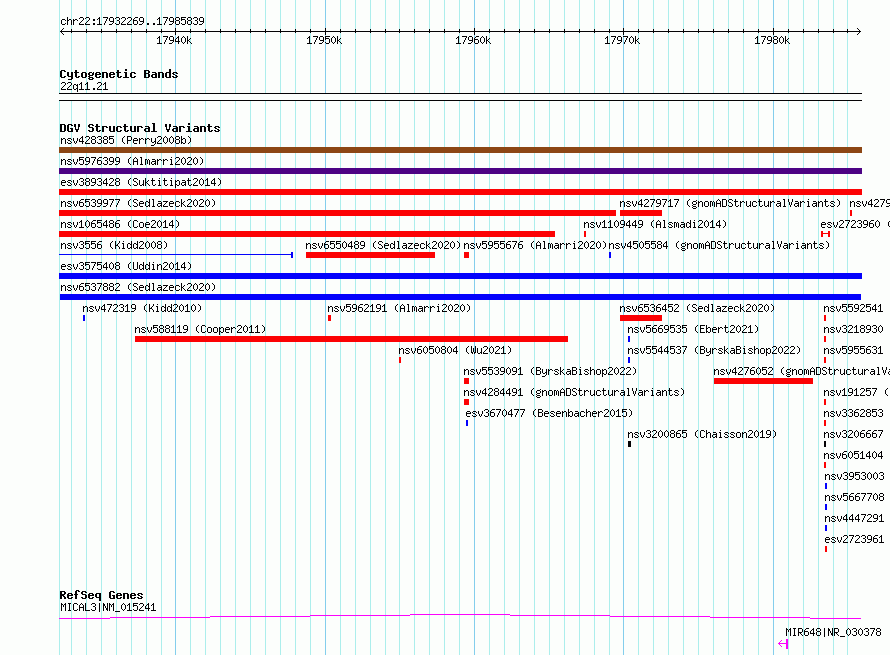The width and height of the screenshot is (890, 655).
Task: Open the nsv6536452 (Sedlazeck2020) red bar
Action: click(x=641, y=318)
